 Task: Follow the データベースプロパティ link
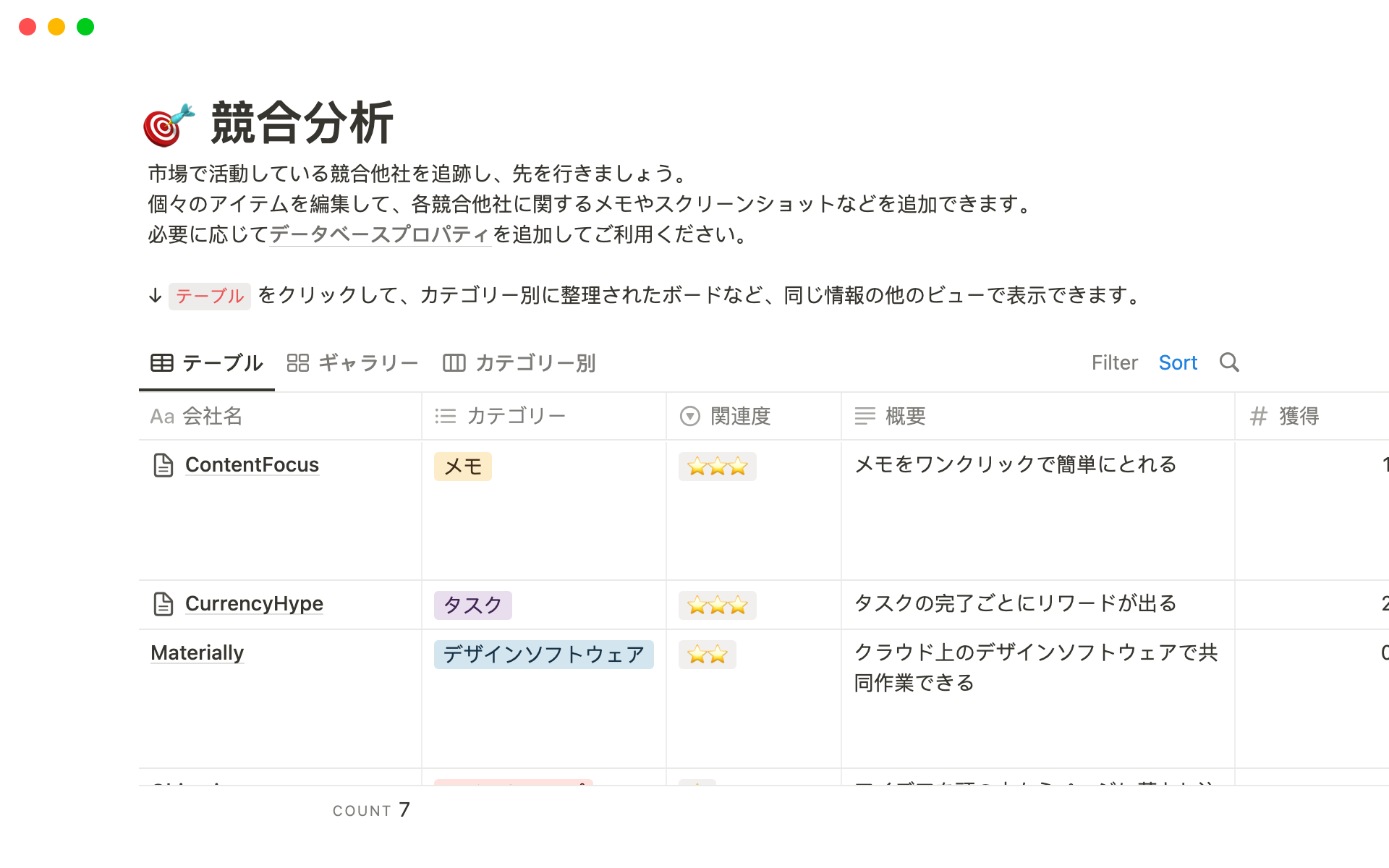click(x=380, y=234)
